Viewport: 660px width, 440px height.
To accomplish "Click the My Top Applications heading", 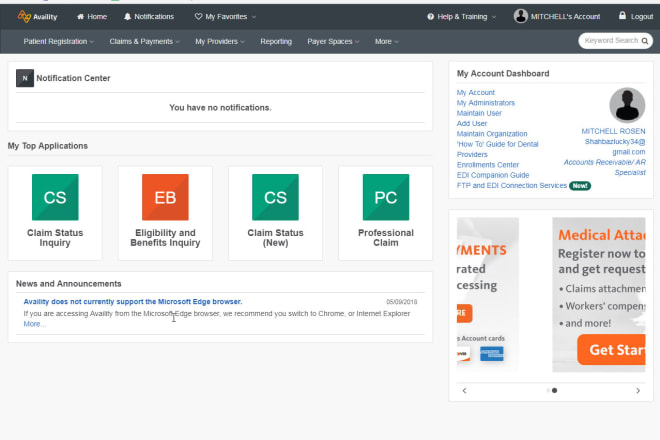I will 48,146.
